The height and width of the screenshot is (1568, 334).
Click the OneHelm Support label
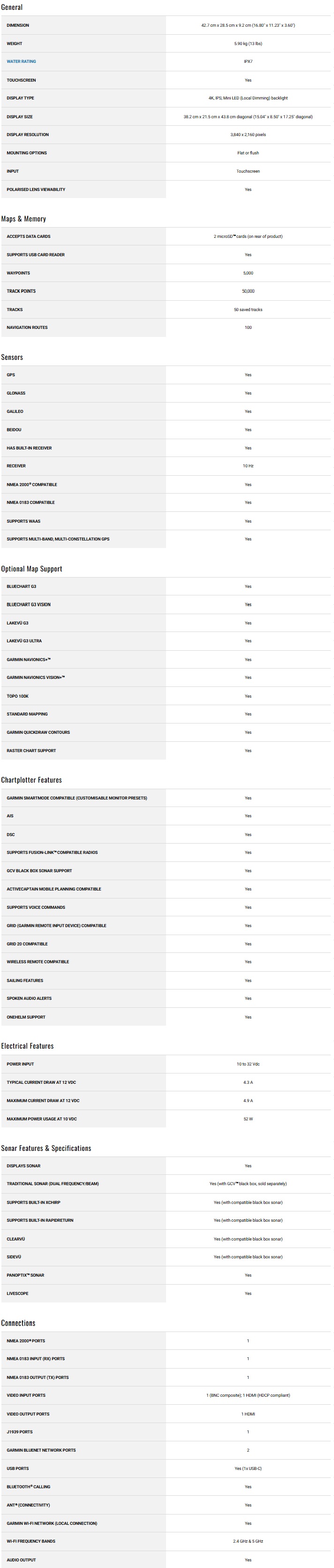click(26, 1017)
